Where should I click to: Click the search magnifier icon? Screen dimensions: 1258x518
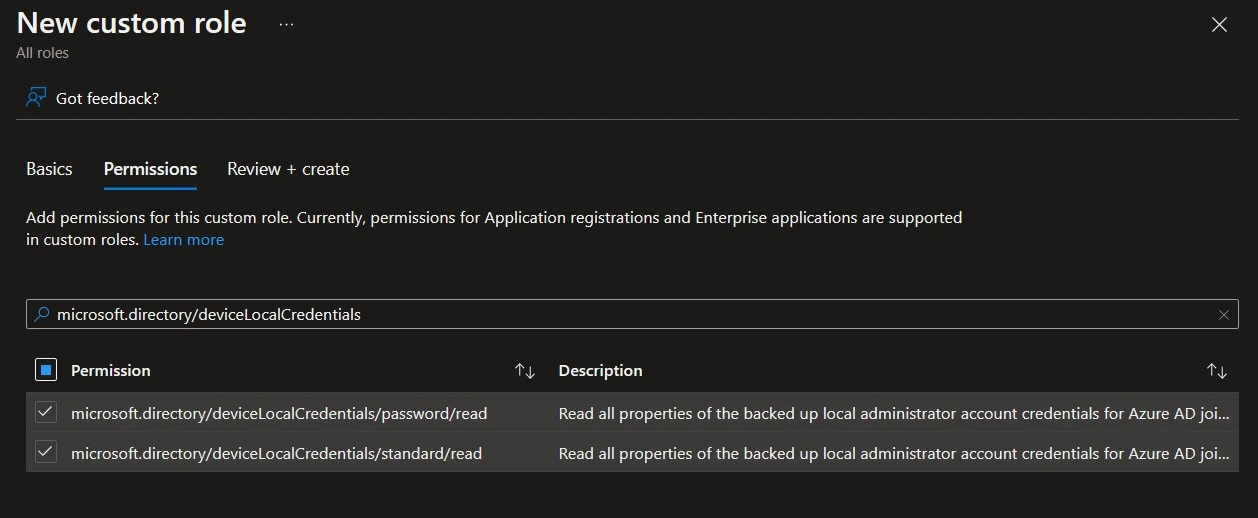pyautogui.click(x=42, y=314)
